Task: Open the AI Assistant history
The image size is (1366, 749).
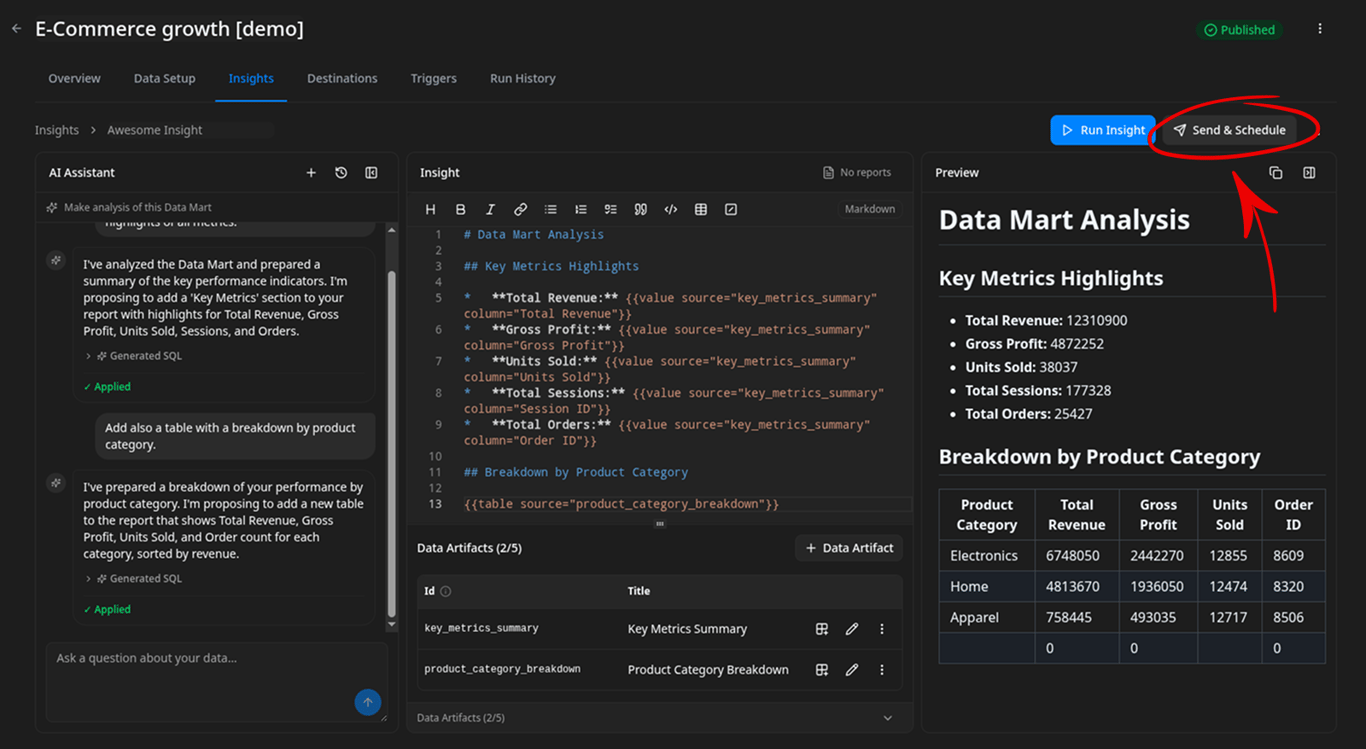Action: 341,172
